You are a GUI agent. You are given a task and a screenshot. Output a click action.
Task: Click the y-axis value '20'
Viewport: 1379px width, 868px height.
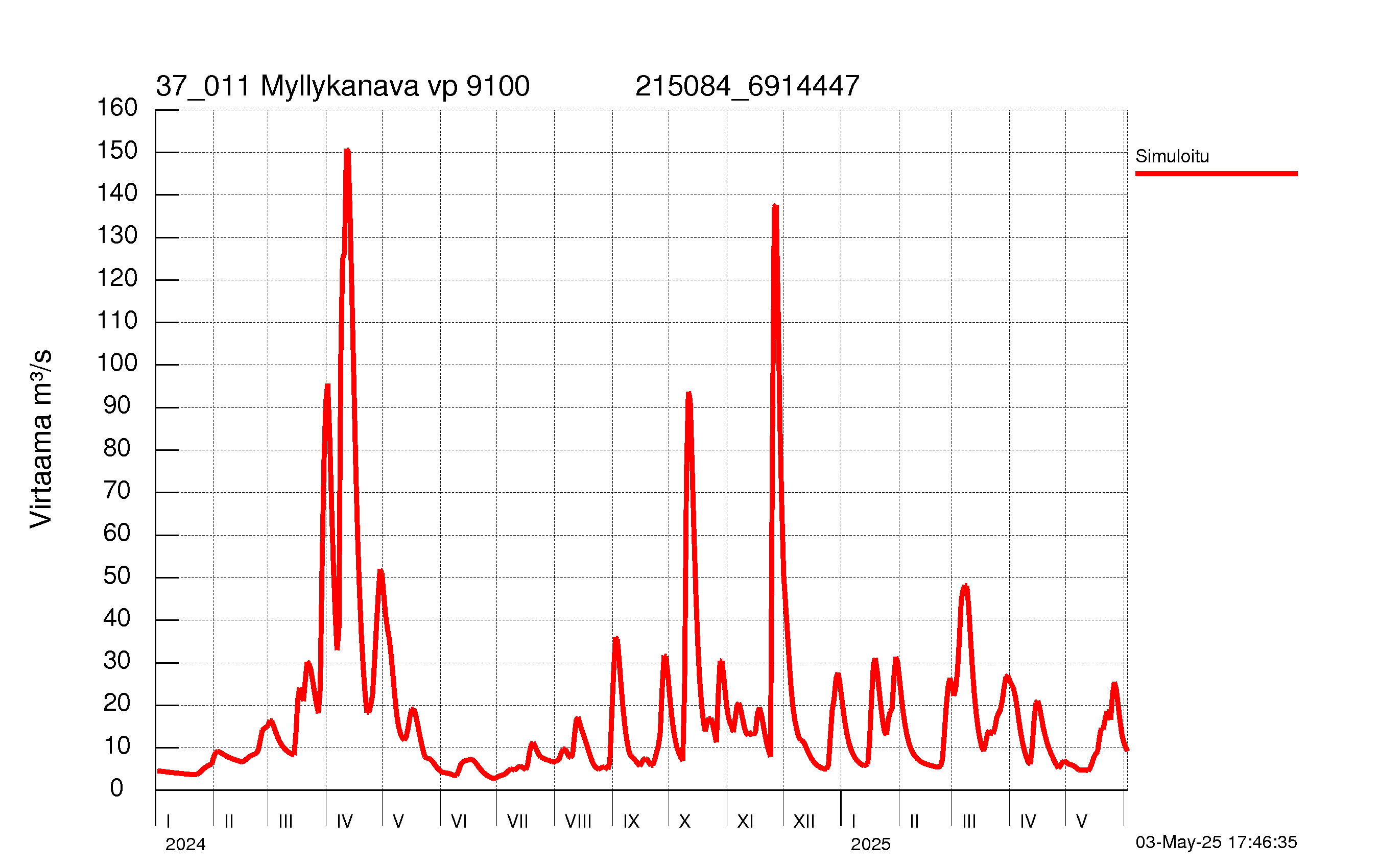point(117,703)
